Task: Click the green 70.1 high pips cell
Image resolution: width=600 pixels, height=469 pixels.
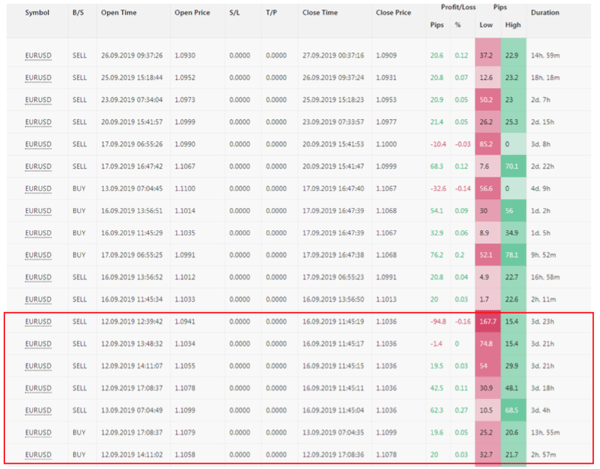Action: coord(514,166)
